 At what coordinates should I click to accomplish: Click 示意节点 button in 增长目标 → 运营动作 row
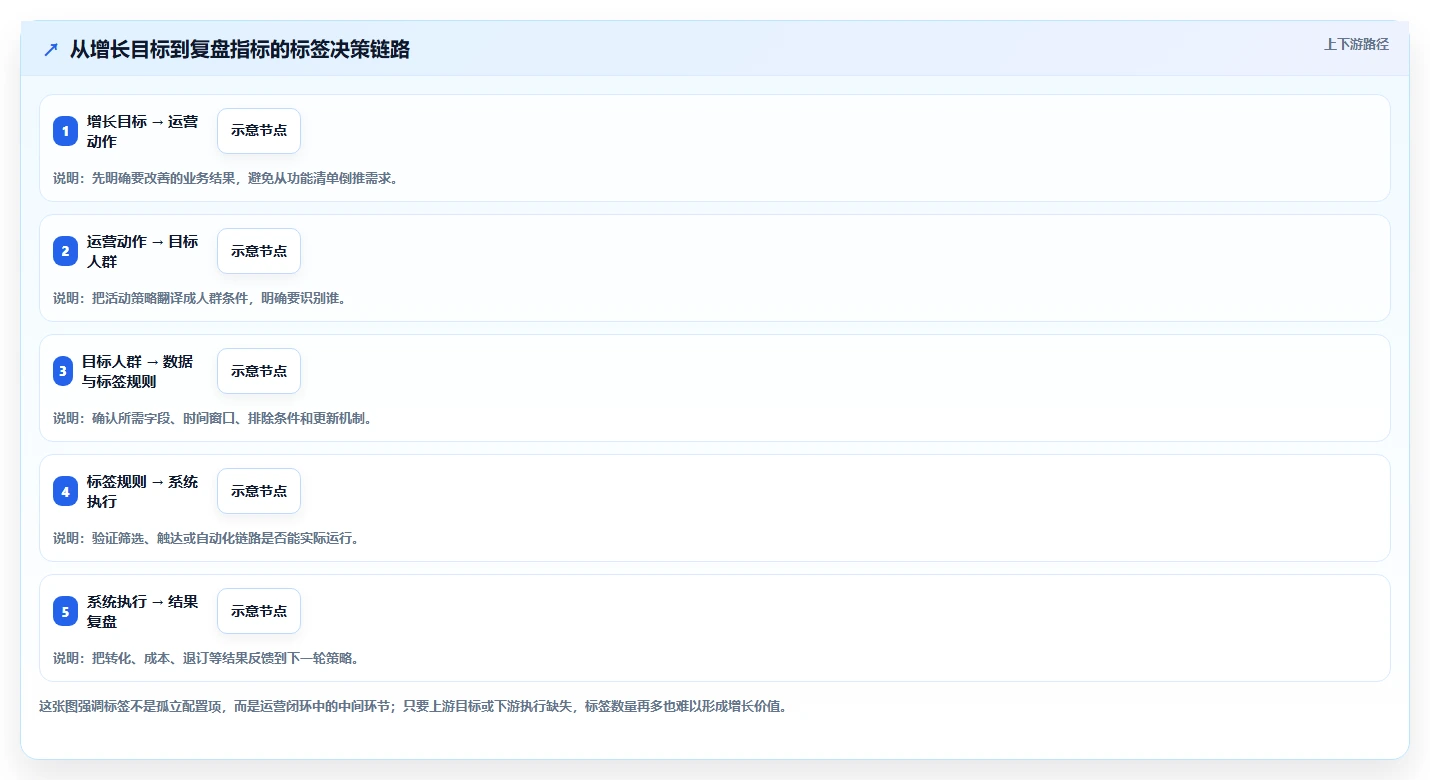coord(259,131)
